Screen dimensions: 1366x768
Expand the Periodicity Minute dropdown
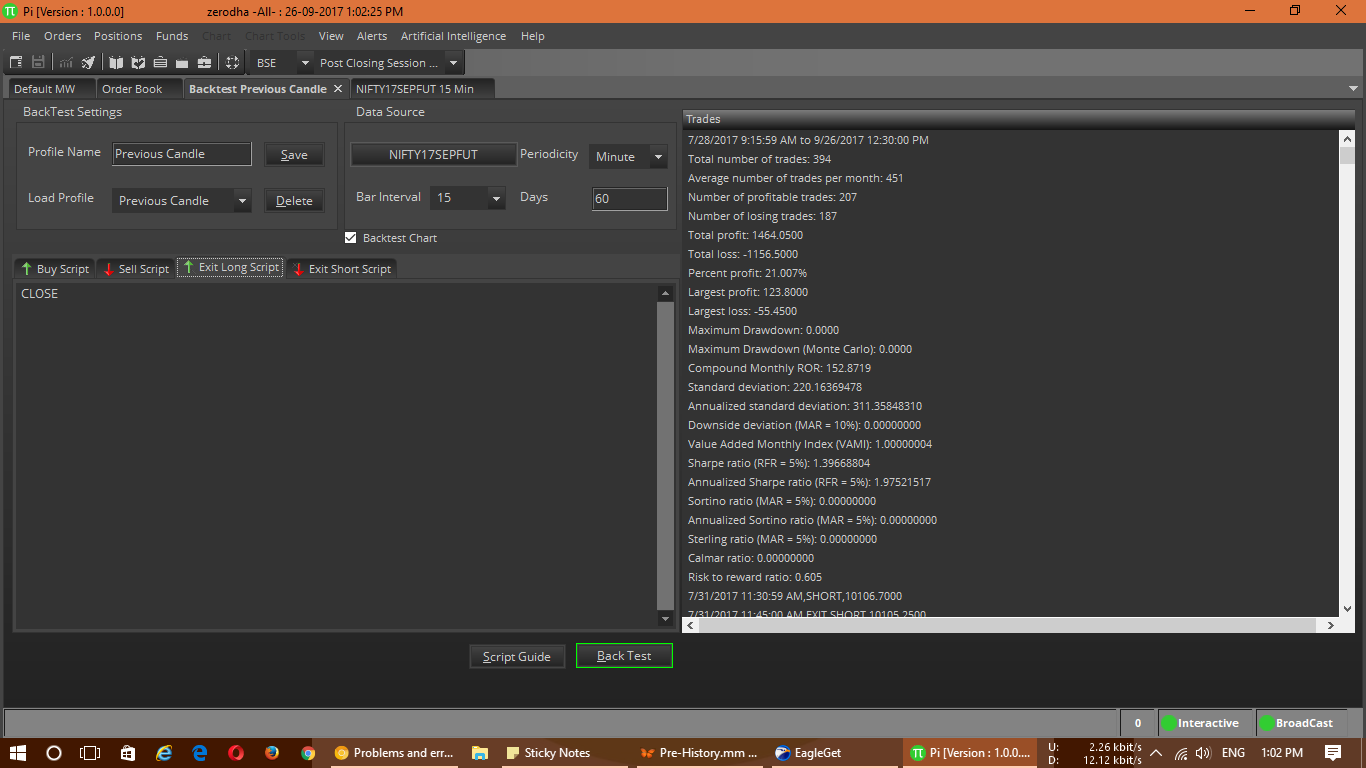coord(658,157)
